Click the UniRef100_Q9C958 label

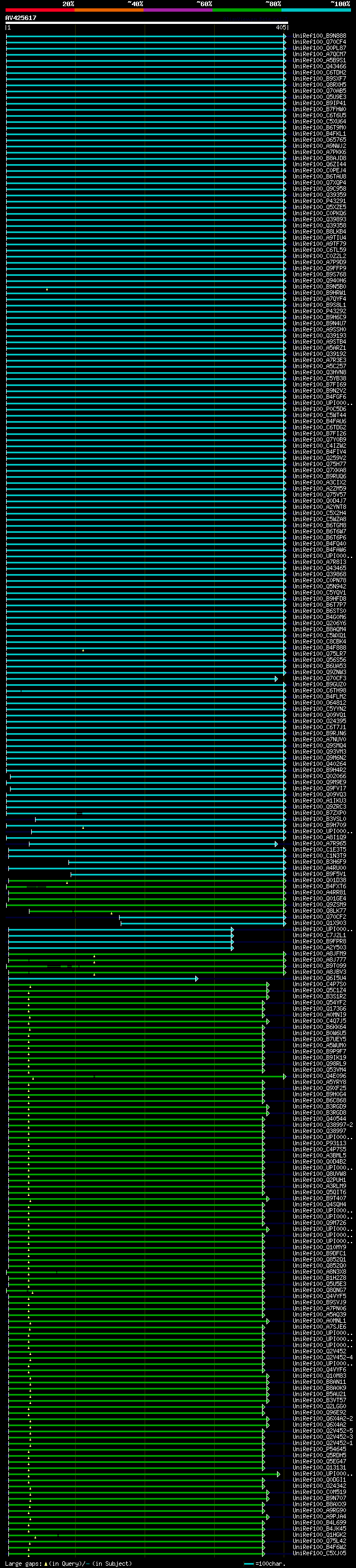click(319, 189)
